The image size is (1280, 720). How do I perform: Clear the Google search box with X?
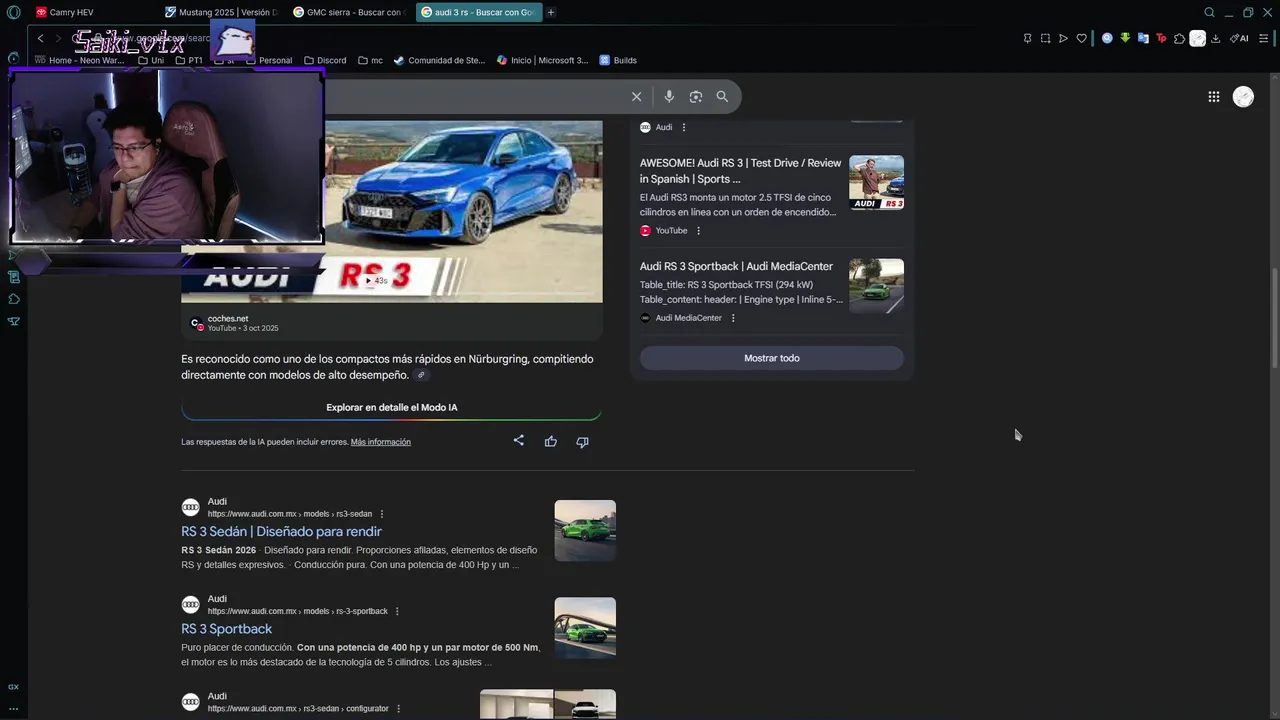click(x=636, y=96)
